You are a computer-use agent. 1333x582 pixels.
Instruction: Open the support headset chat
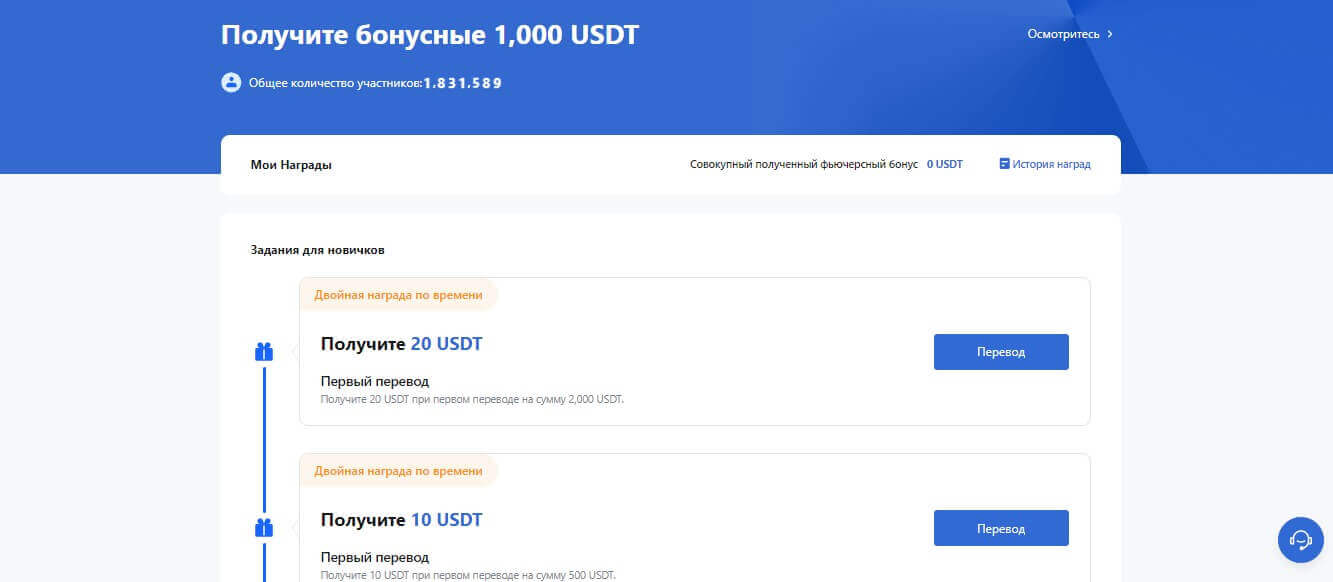coord(1300,540)
